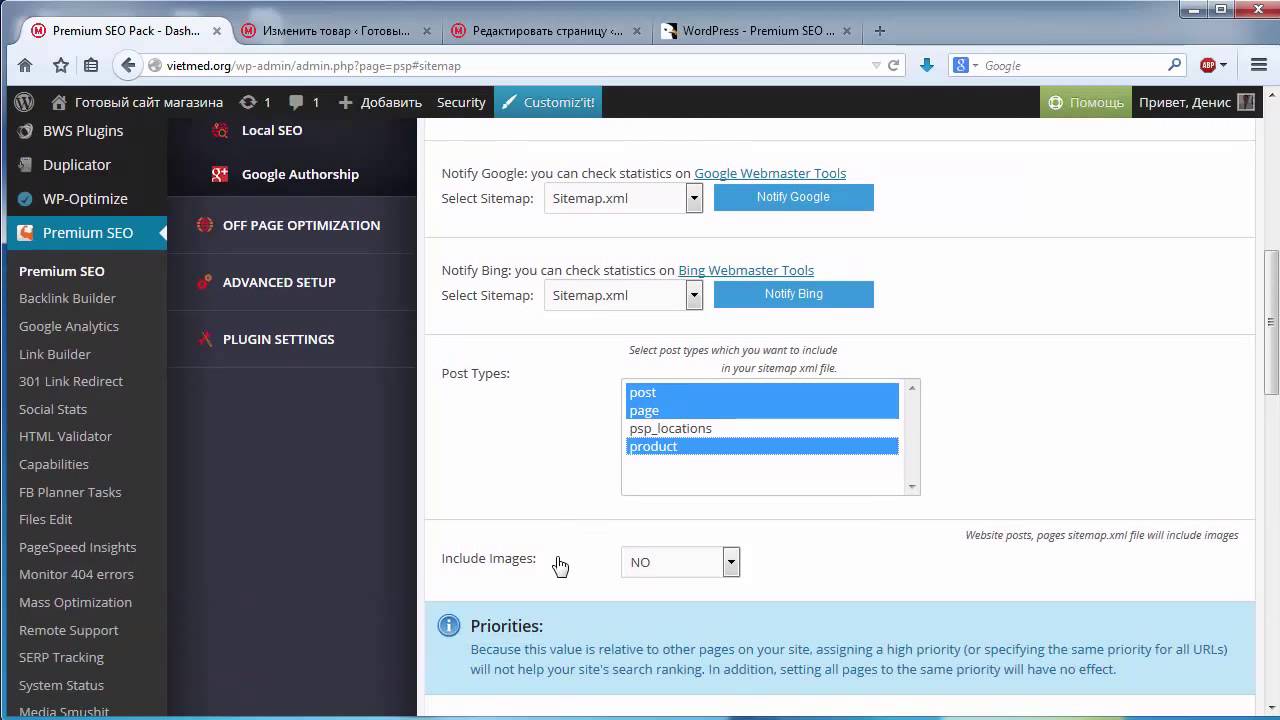
Task: Click the user avatar next to Привет, Денис
Action: [1246, 102]
